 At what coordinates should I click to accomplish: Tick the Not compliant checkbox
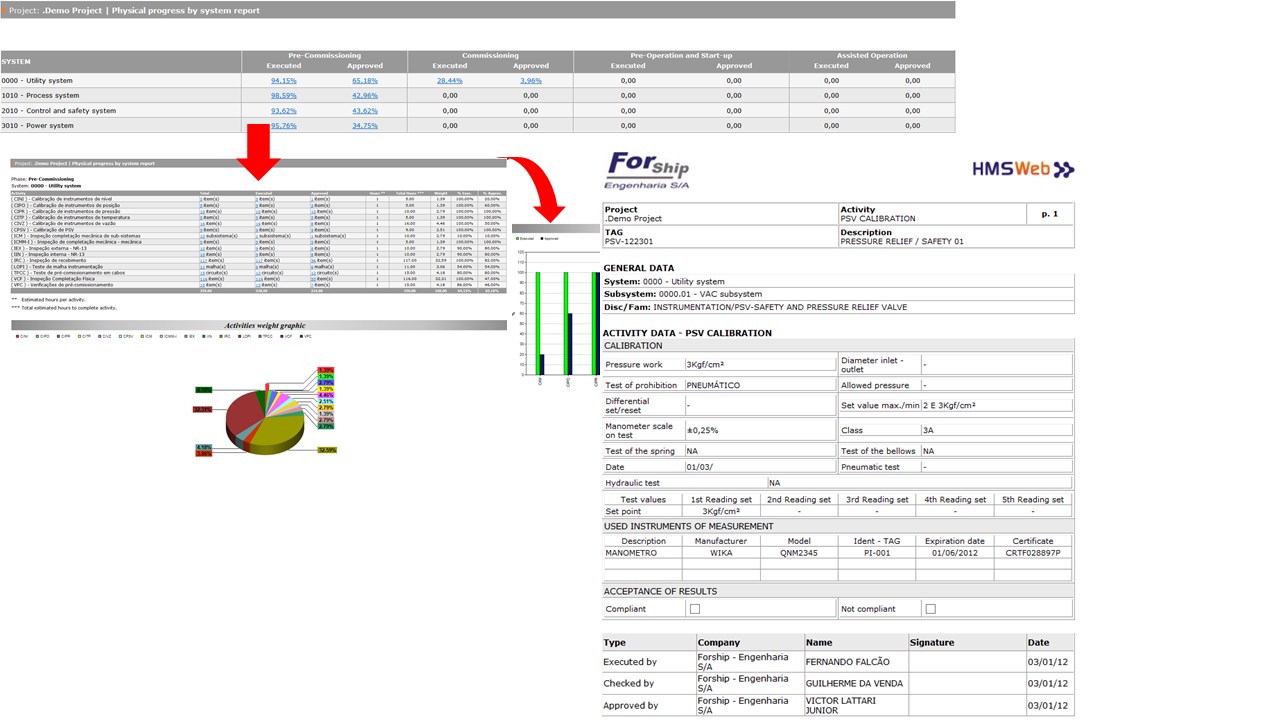click(x=930, y=608)
